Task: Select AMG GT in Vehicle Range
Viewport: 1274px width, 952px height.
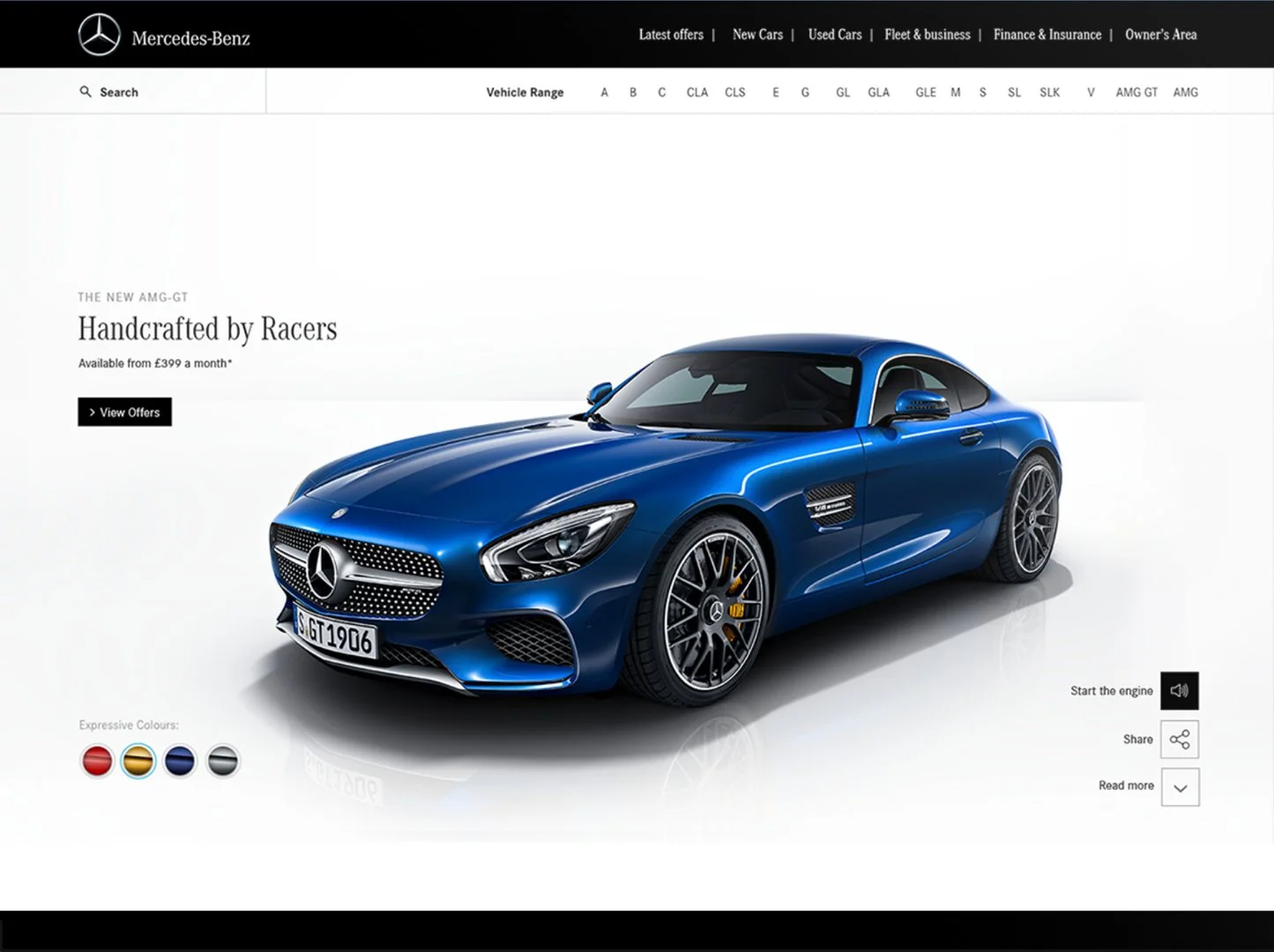Action: coord(1136,93)
